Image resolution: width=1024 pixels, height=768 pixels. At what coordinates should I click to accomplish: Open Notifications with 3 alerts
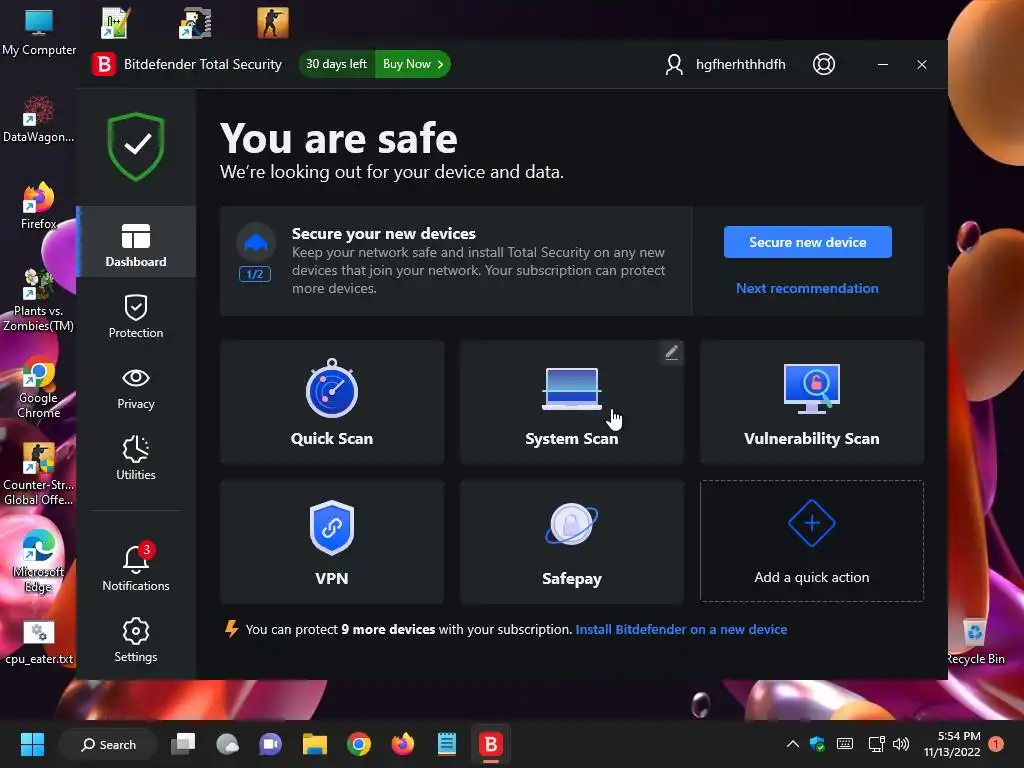pos(136,567)
